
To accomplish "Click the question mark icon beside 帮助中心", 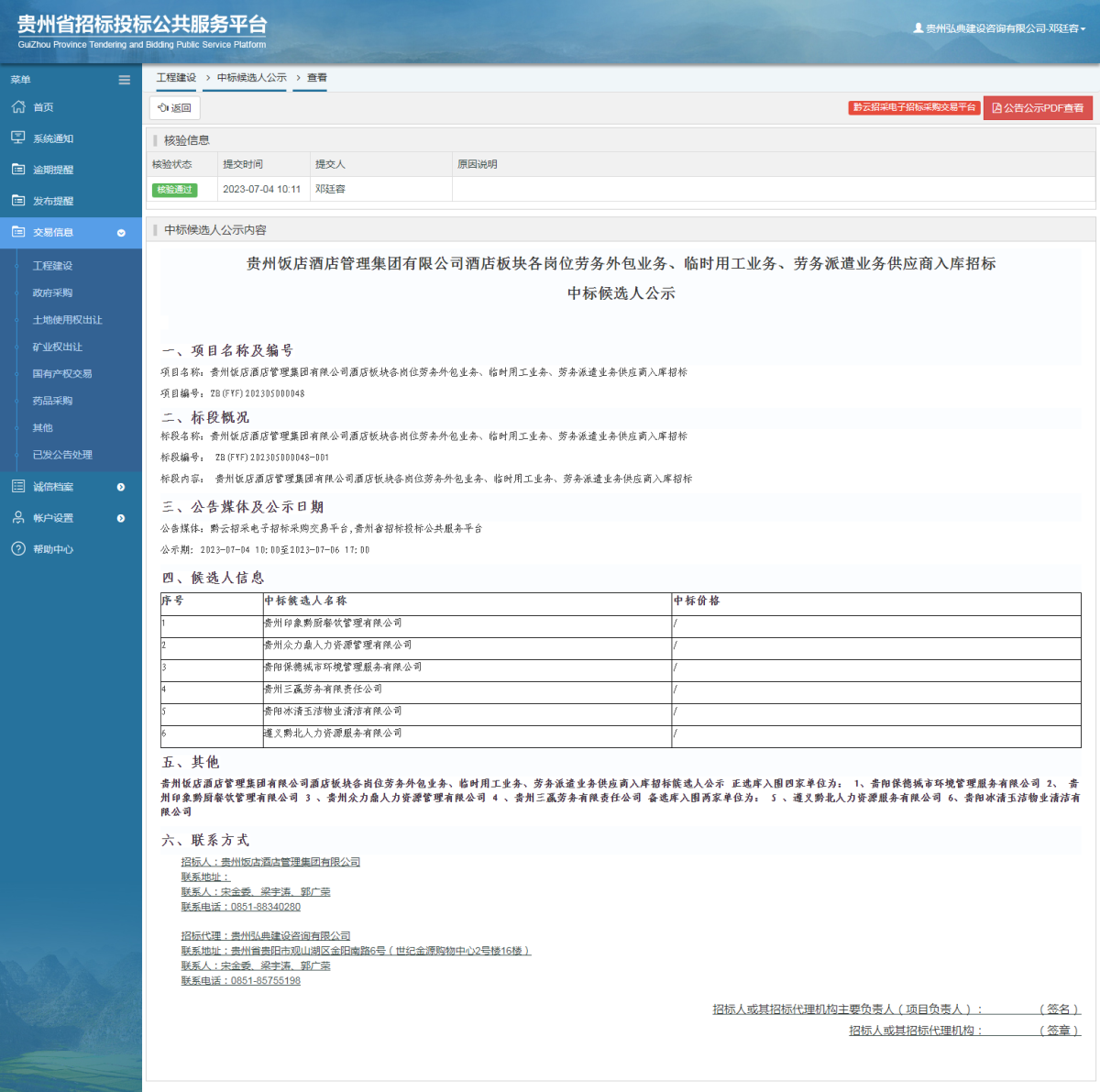I will click(18, 549).
